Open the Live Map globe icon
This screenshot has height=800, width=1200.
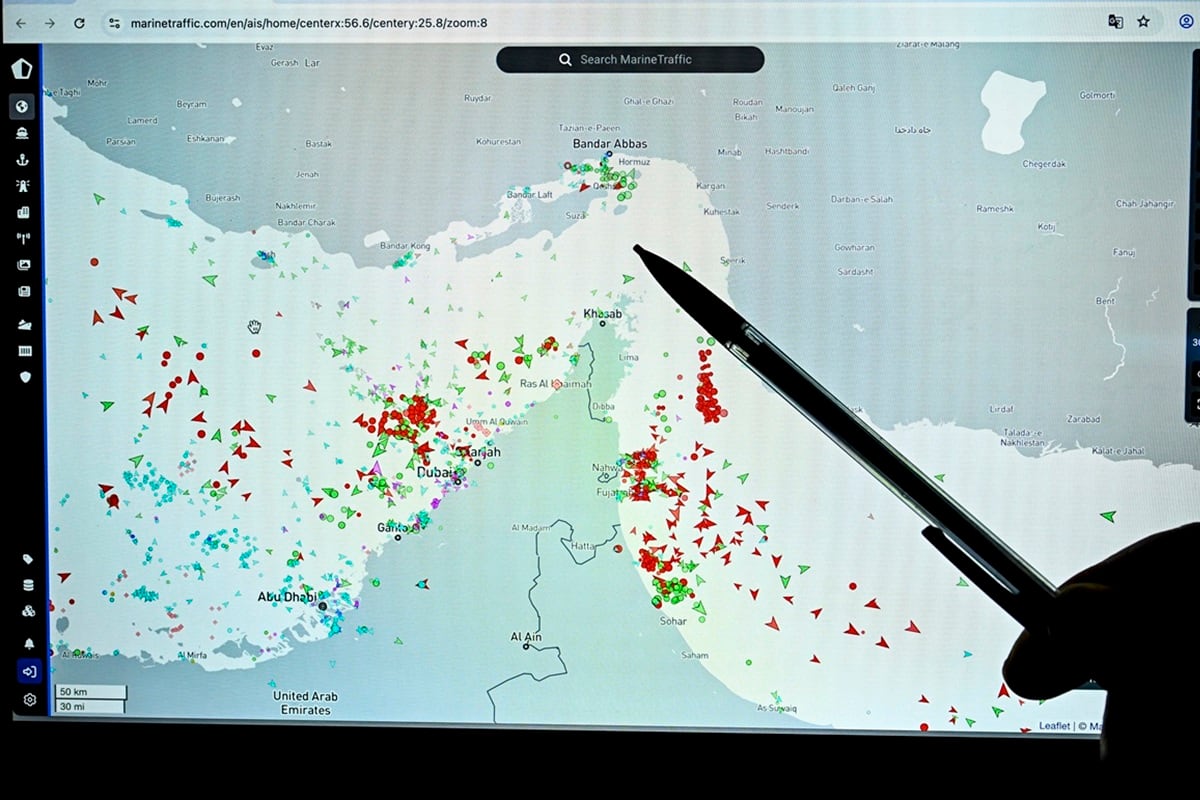(x=24, y=106)
